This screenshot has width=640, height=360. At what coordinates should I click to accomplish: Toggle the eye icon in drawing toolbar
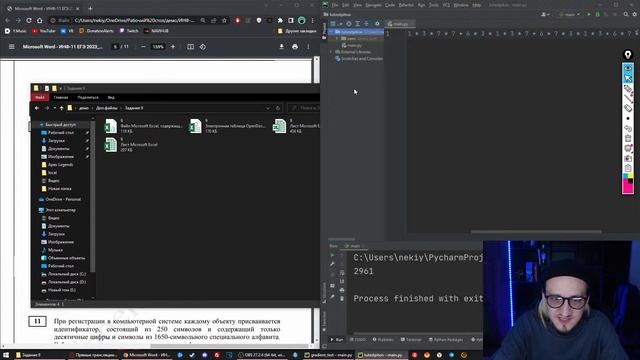coord(628,68)
